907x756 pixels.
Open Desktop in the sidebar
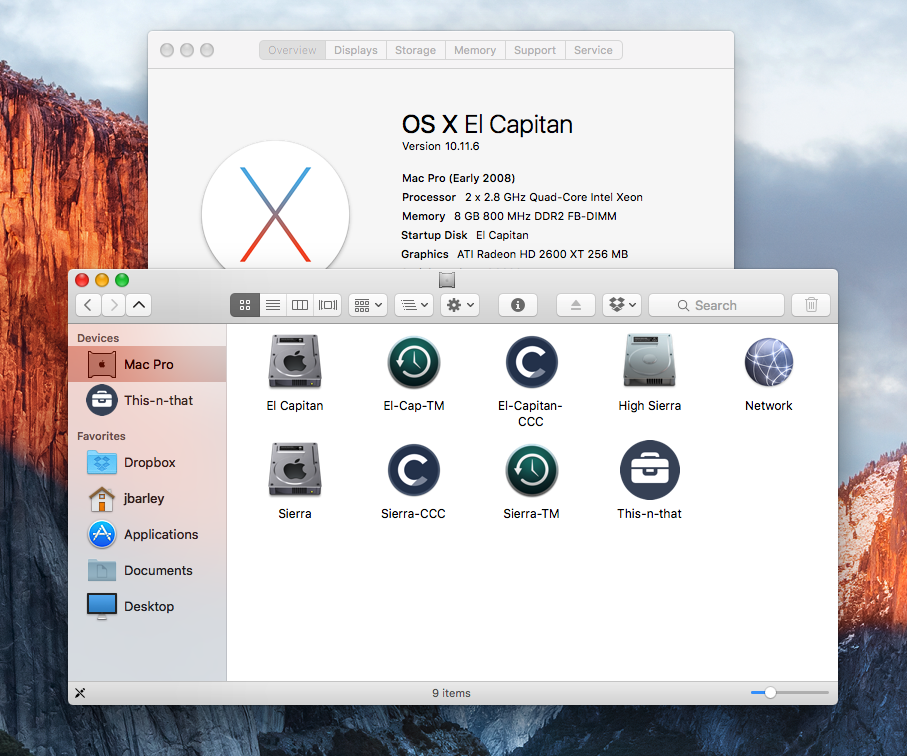click(148, 606)
